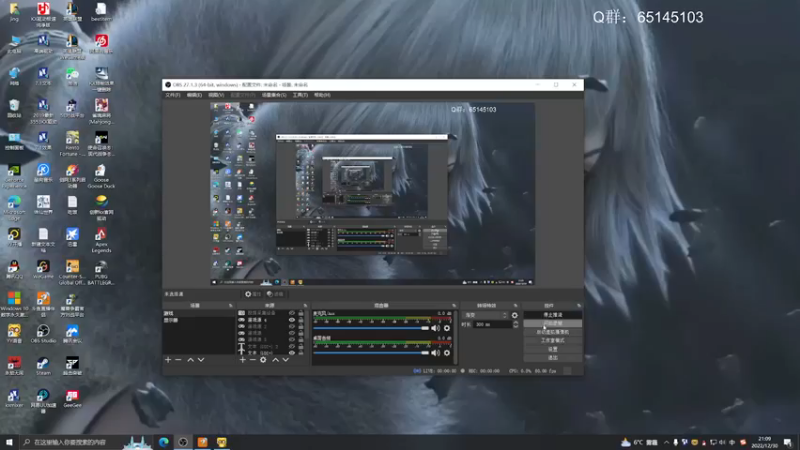Select the Apex Legends desktop icon
This screenshot has width=800, height=450.
point(101,240)
